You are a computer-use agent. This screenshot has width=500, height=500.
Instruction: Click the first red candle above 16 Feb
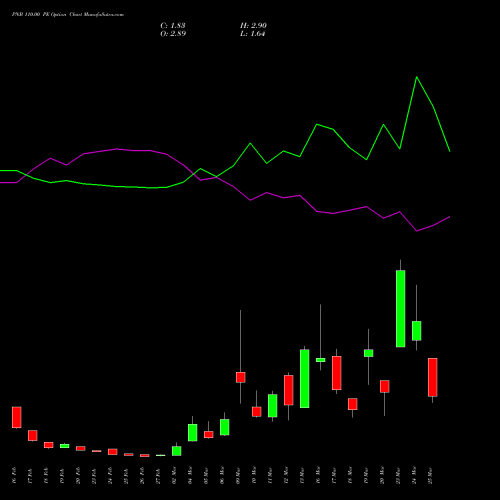click(x=17, y=417)
